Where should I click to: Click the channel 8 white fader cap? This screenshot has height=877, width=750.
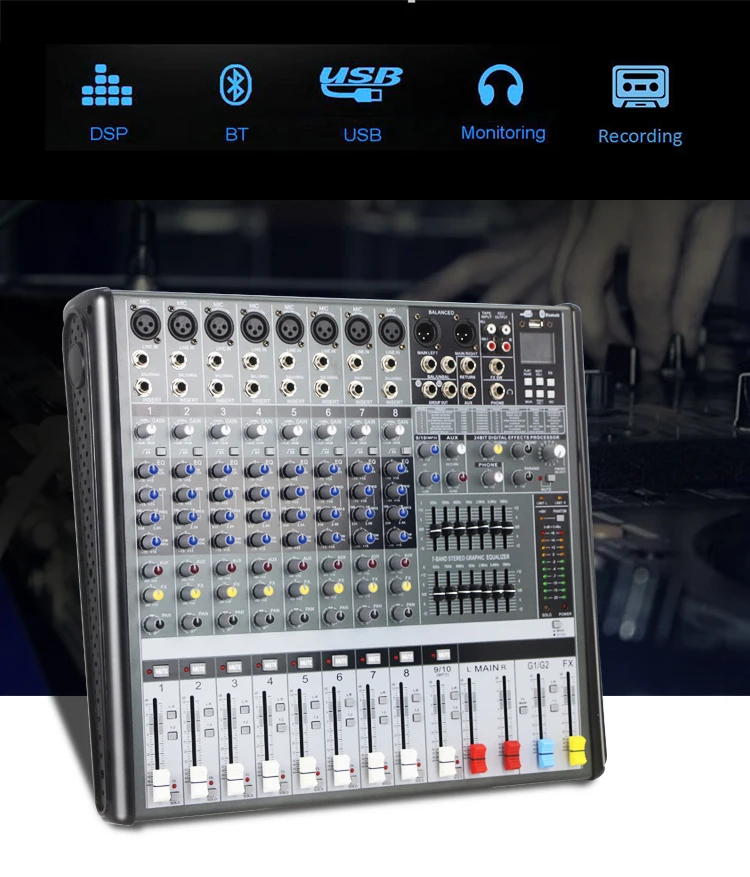coord(408,764)
